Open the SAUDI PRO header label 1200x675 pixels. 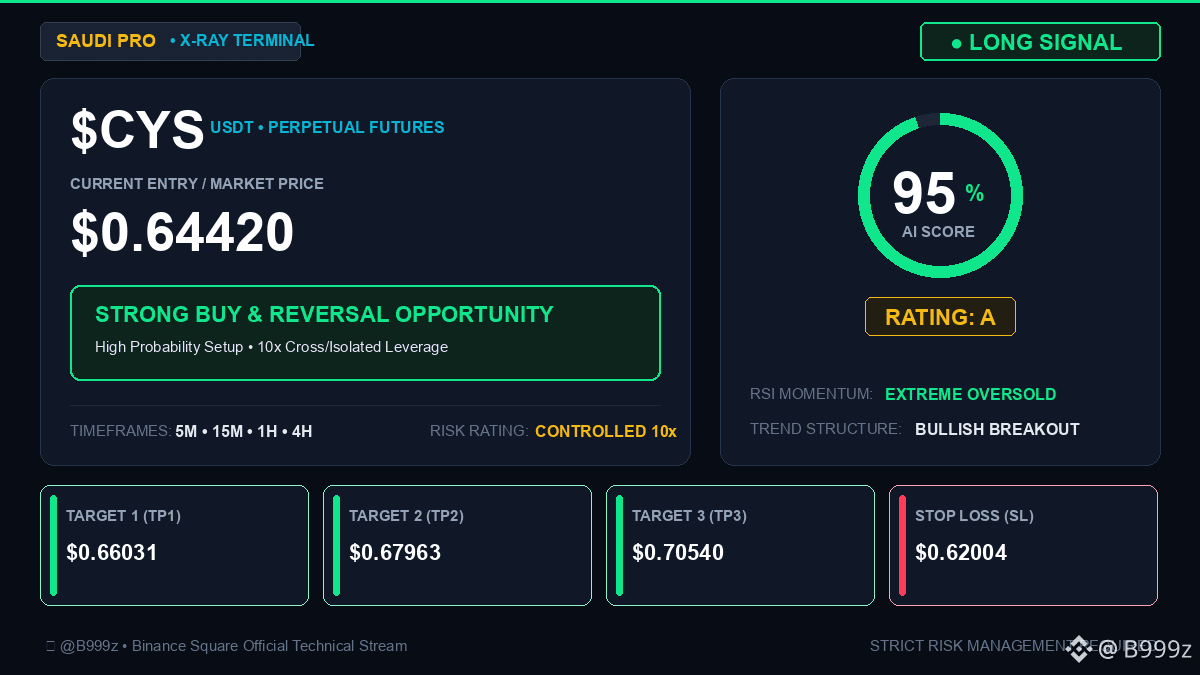point(106,41)
